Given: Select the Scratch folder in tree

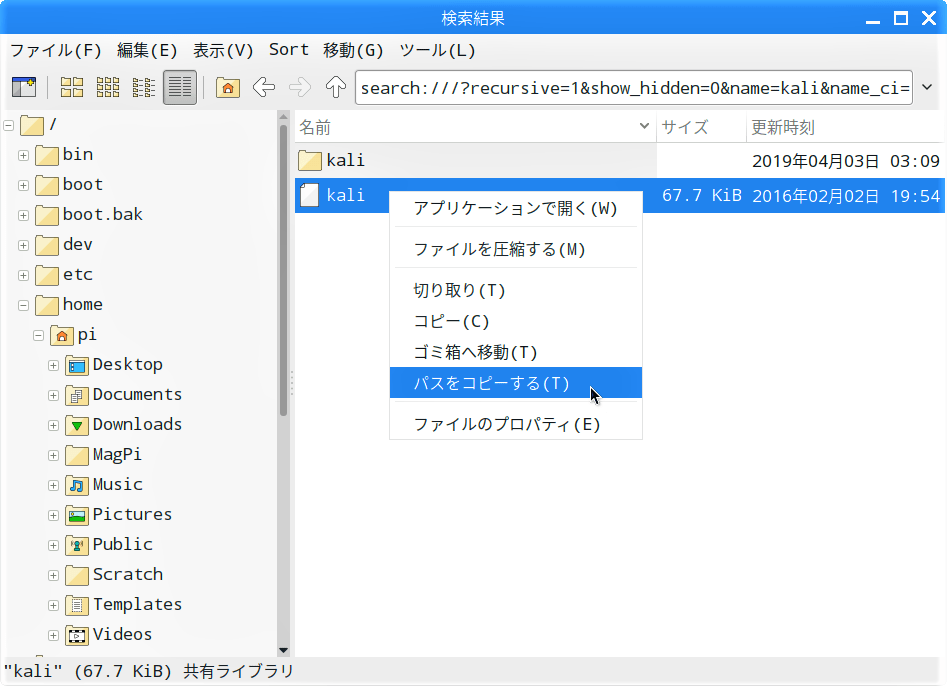Looking at the screenshot, I should [x=114, y=575].
